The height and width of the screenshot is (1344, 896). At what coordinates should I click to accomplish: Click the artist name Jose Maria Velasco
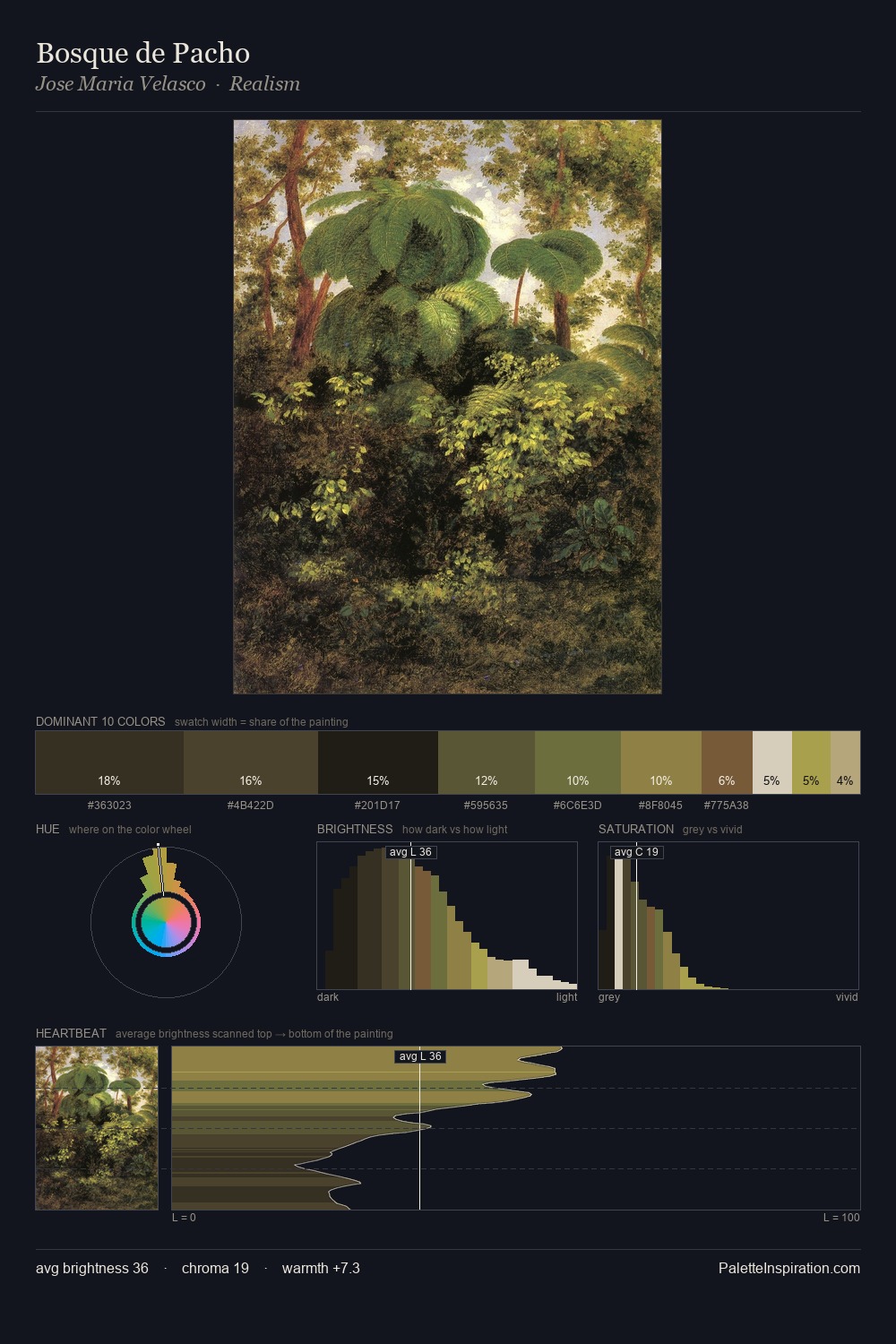(x=120, y=83)
